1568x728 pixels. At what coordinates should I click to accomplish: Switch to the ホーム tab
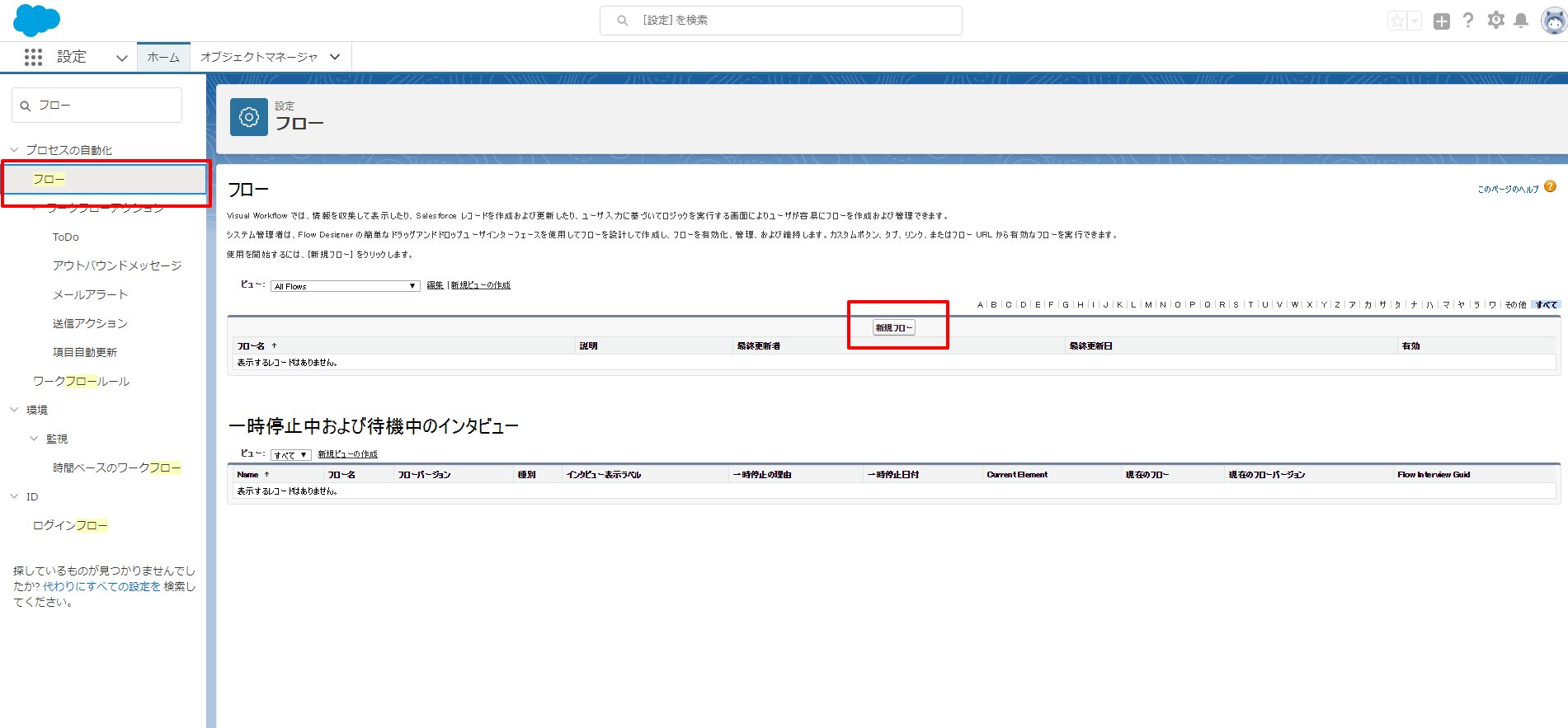click(163, 57)
